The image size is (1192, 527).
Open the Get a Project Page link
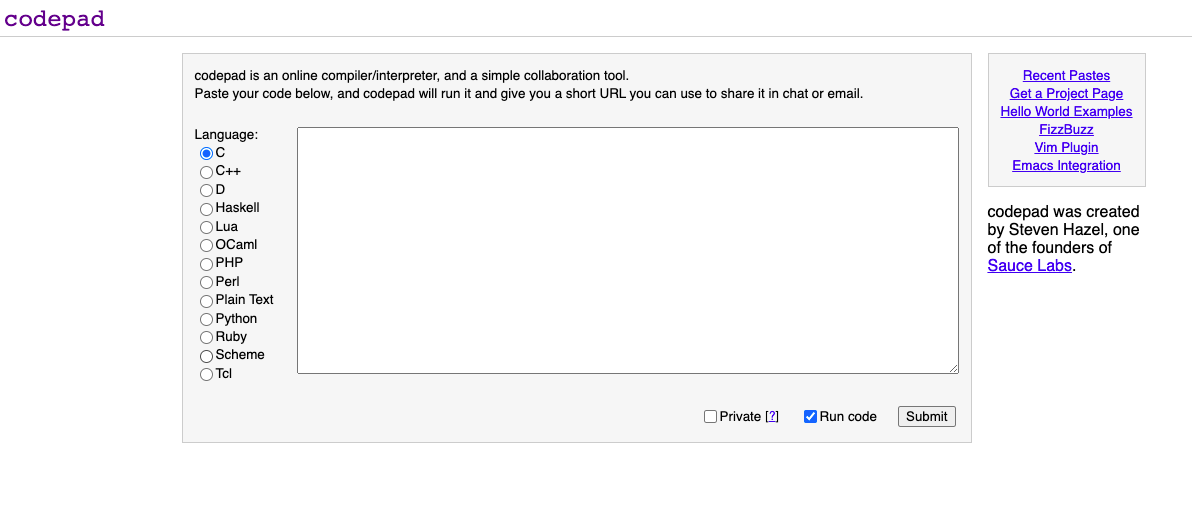pyautogui.click(x=1066, y=94)
